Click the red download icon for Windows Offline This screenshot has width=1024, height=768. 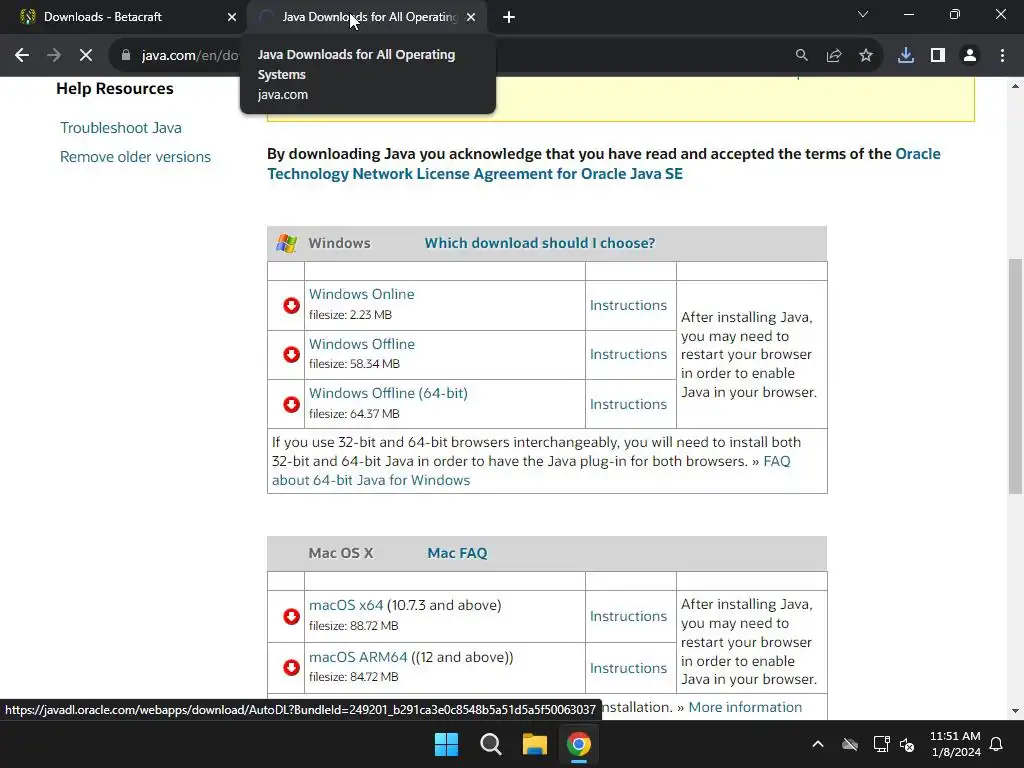coord(291,354)
